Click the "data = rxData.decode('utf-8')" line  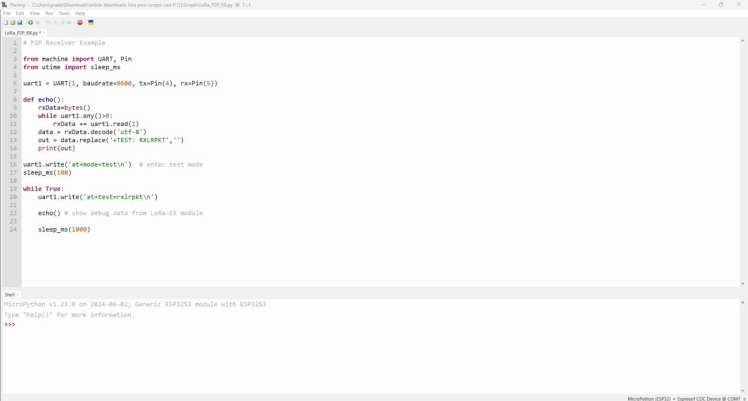tap(92, 132)
